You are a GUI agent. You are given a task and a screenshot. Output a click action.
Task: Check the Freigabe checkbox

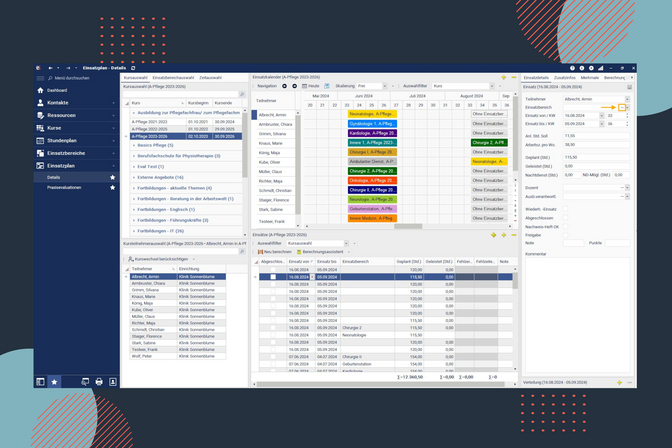pyautogui.click(x=567, y=234)
